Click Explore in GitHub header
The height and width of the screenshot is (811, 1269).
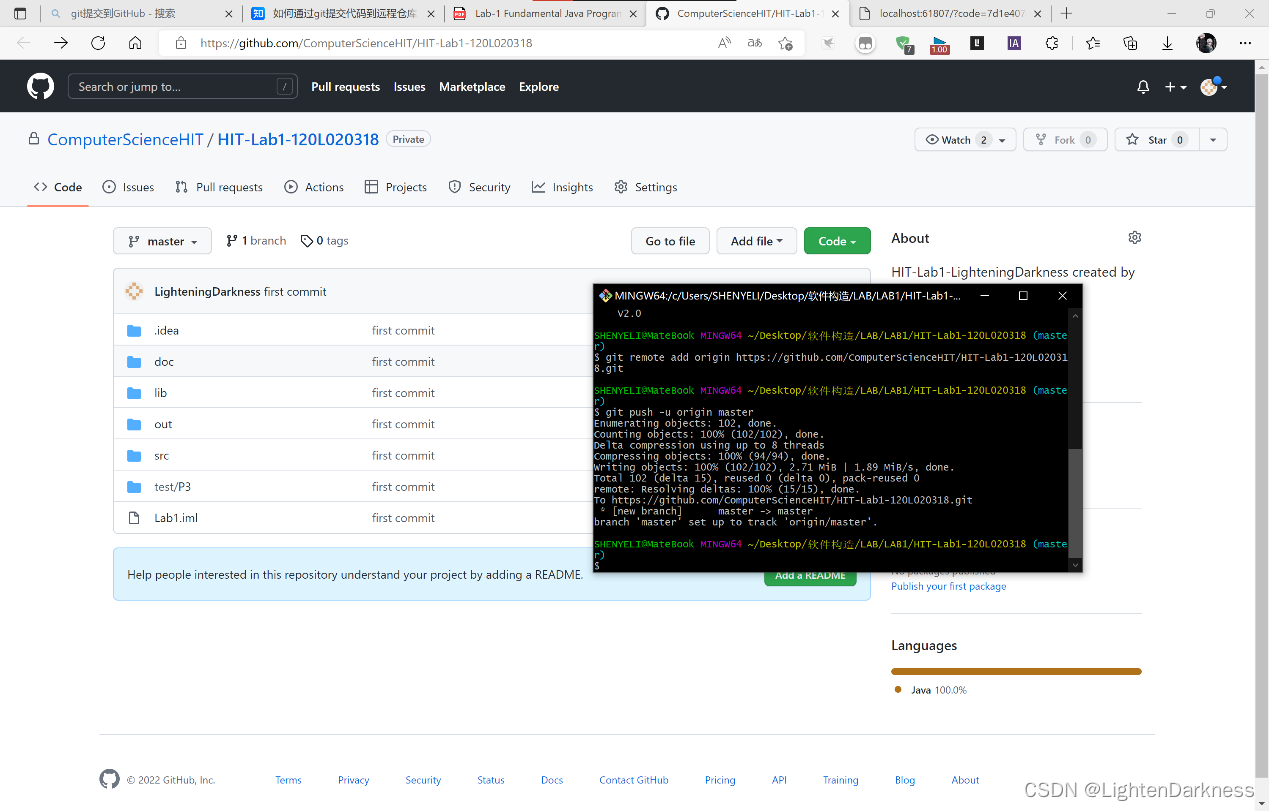coord(539,87)
